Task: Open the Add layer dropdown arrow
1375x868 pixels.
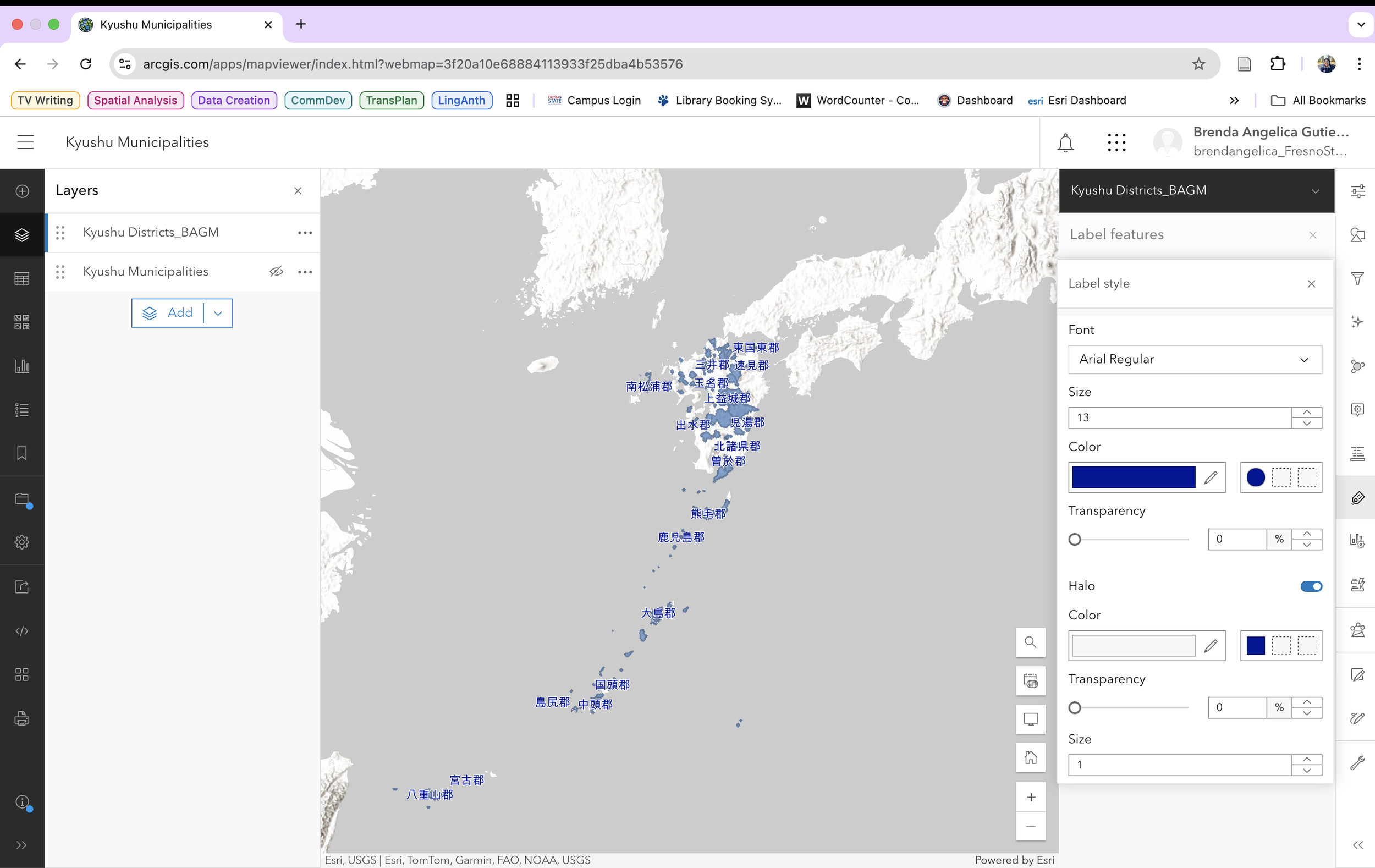Action: [218, 313]
